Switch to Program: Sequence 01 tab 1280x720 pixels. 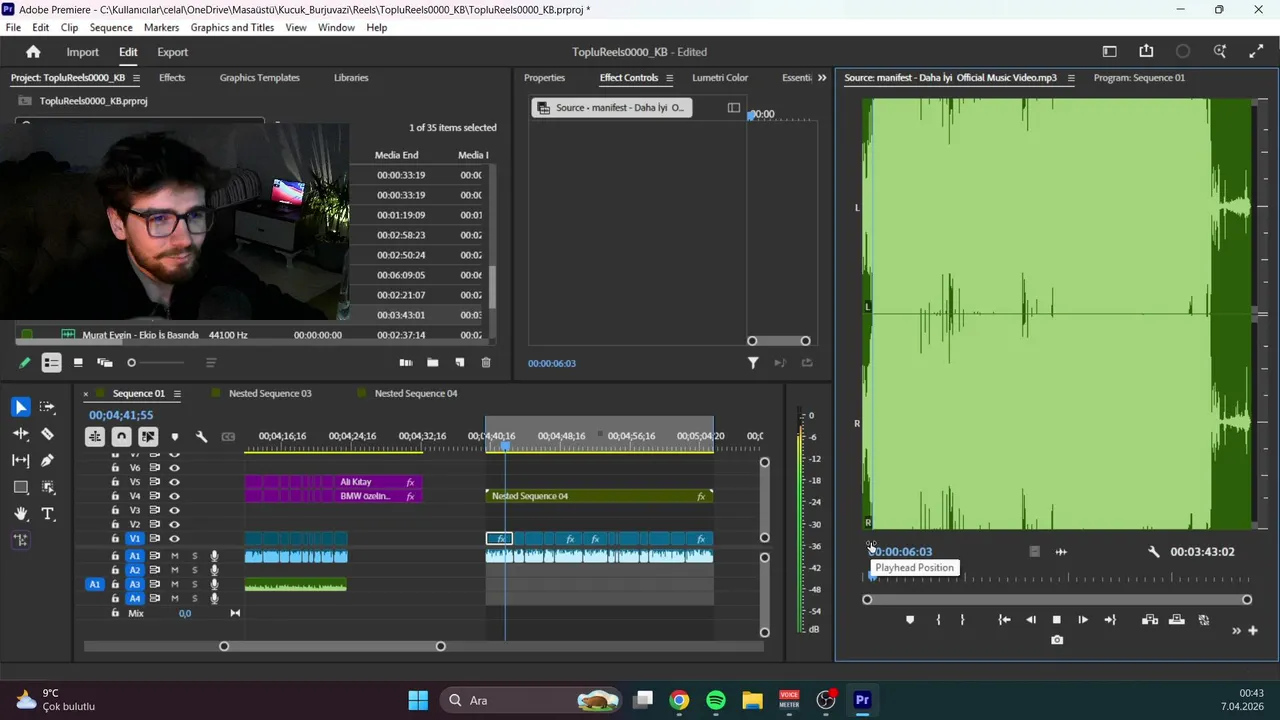point(1139,78)
